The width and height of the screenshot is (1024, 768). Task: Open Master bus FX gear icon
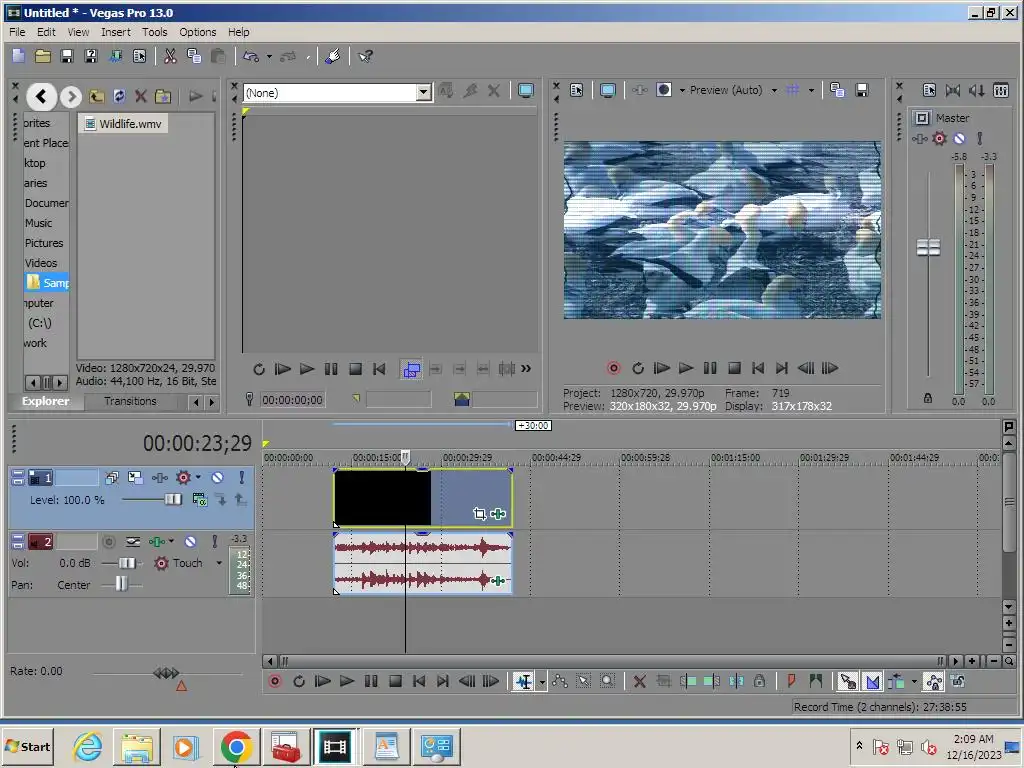[939, 138]
